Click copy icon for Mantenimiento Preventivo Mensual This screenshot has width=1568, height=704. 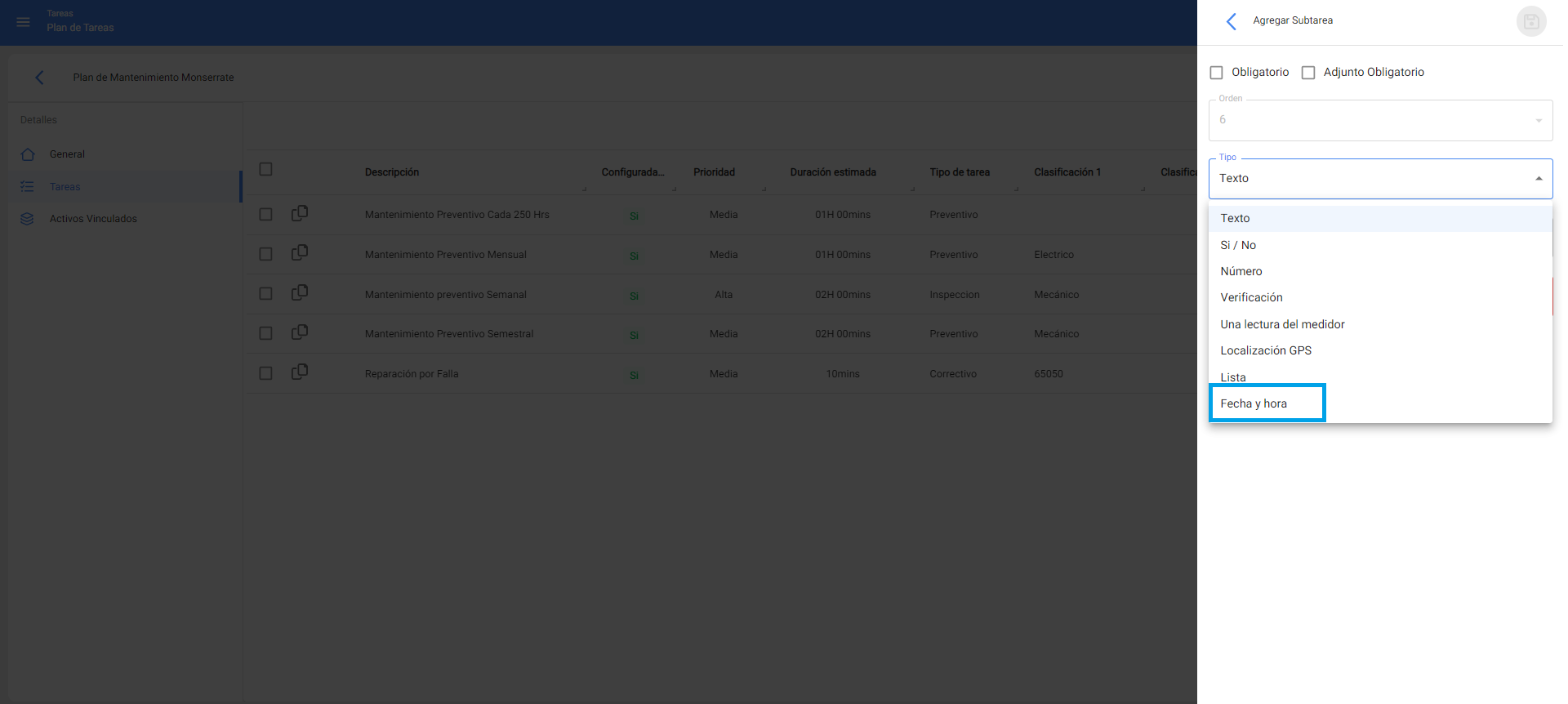pos(300,253)
